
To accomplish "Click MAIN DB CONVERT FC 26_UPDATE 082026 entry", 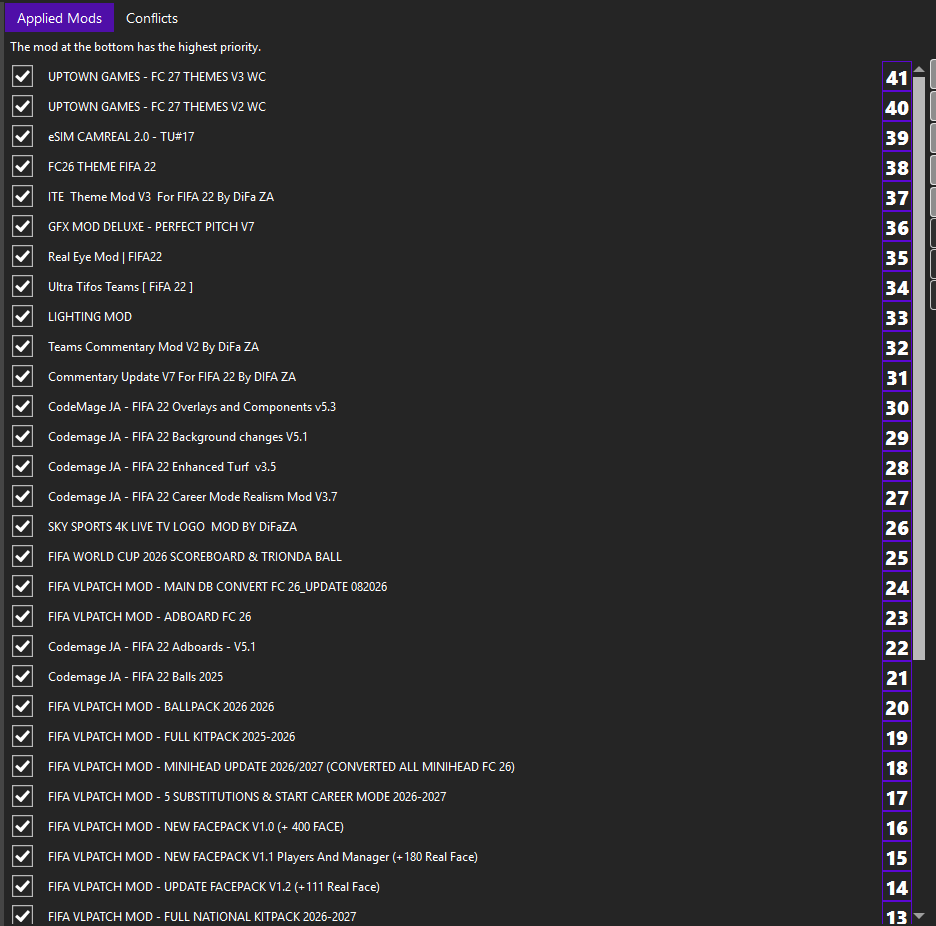I will tap(218, 586).
